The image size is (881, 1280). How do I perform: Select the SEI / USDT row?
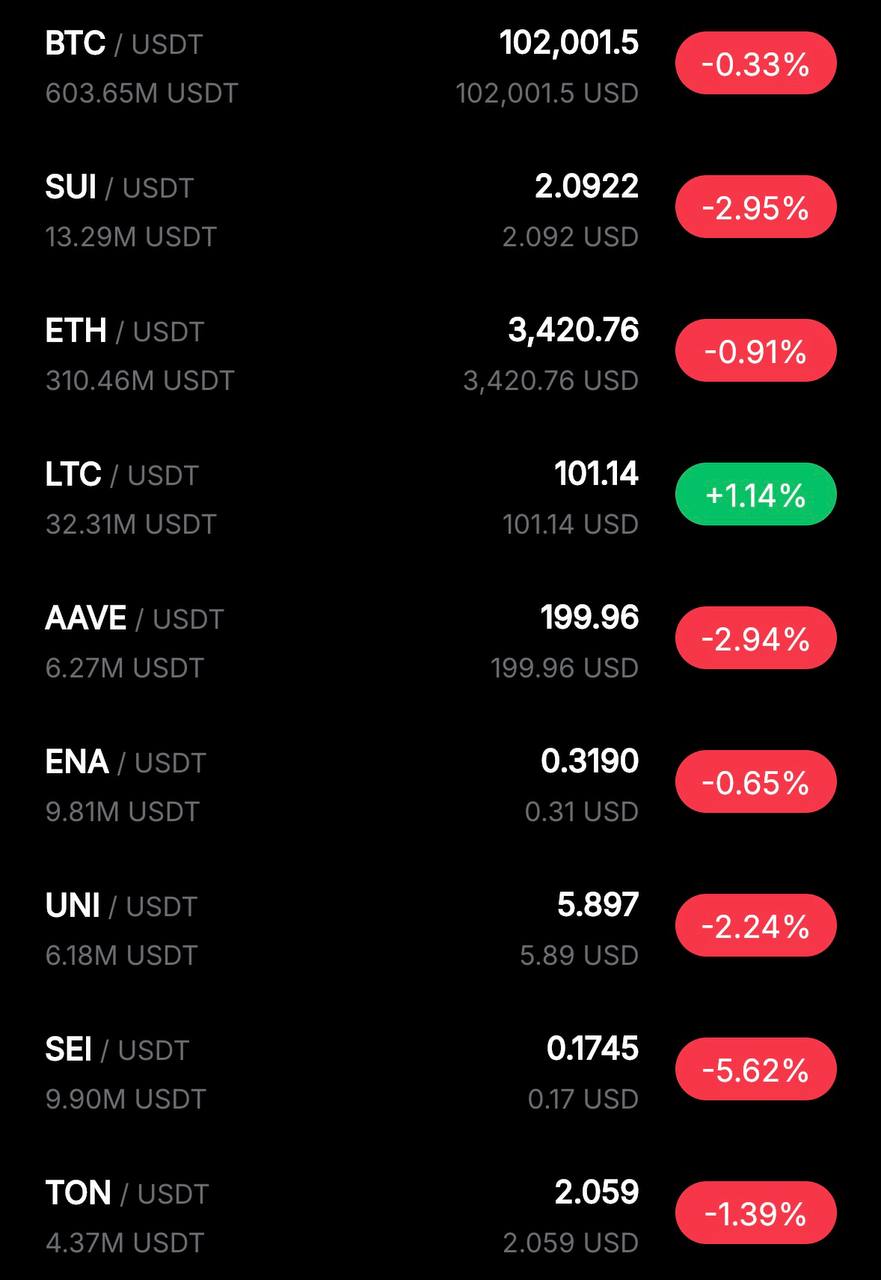coord(118,1050)
